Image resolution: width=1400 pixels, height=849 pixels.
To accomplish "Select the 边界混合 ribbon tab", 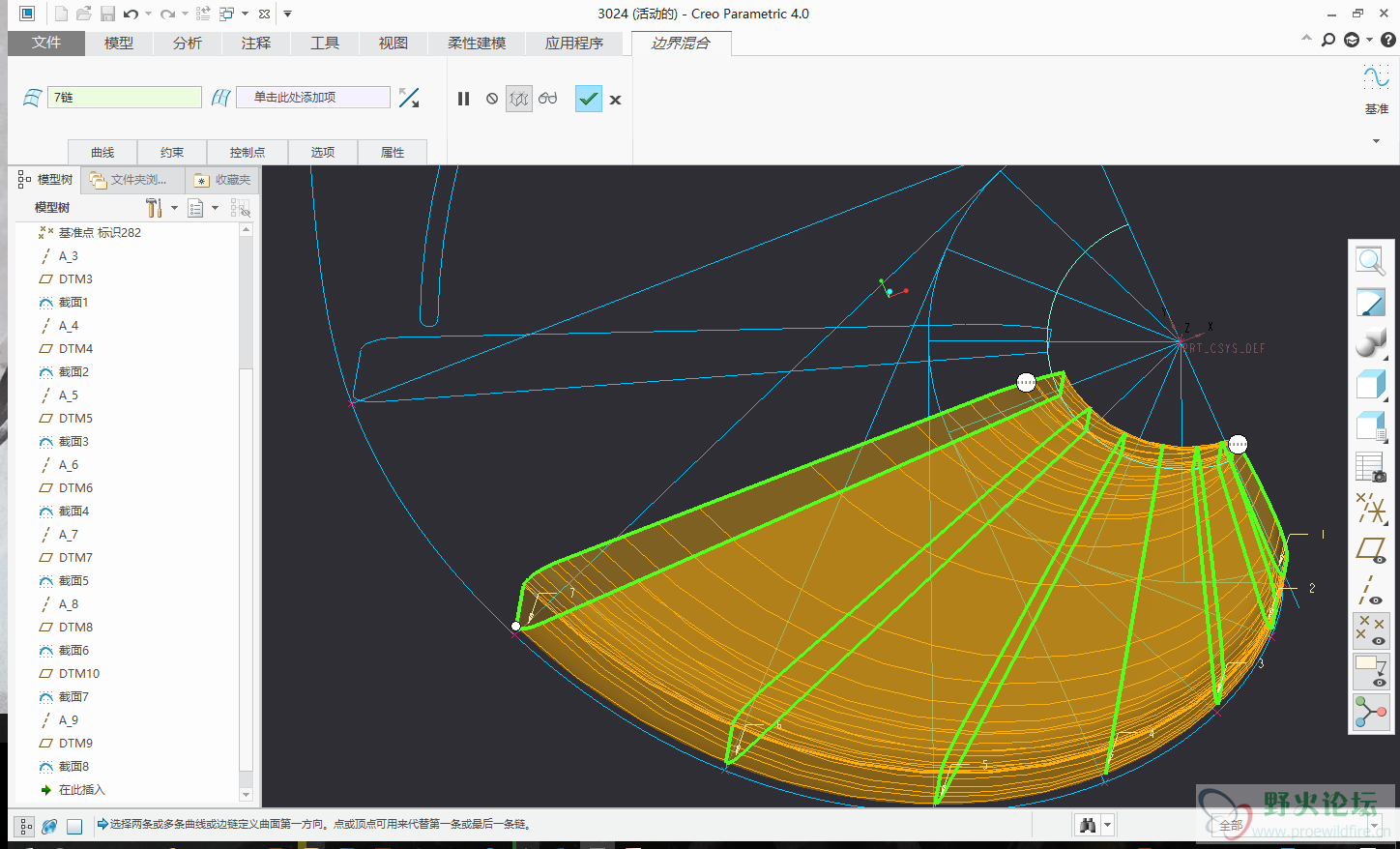I will coord(681,43).
